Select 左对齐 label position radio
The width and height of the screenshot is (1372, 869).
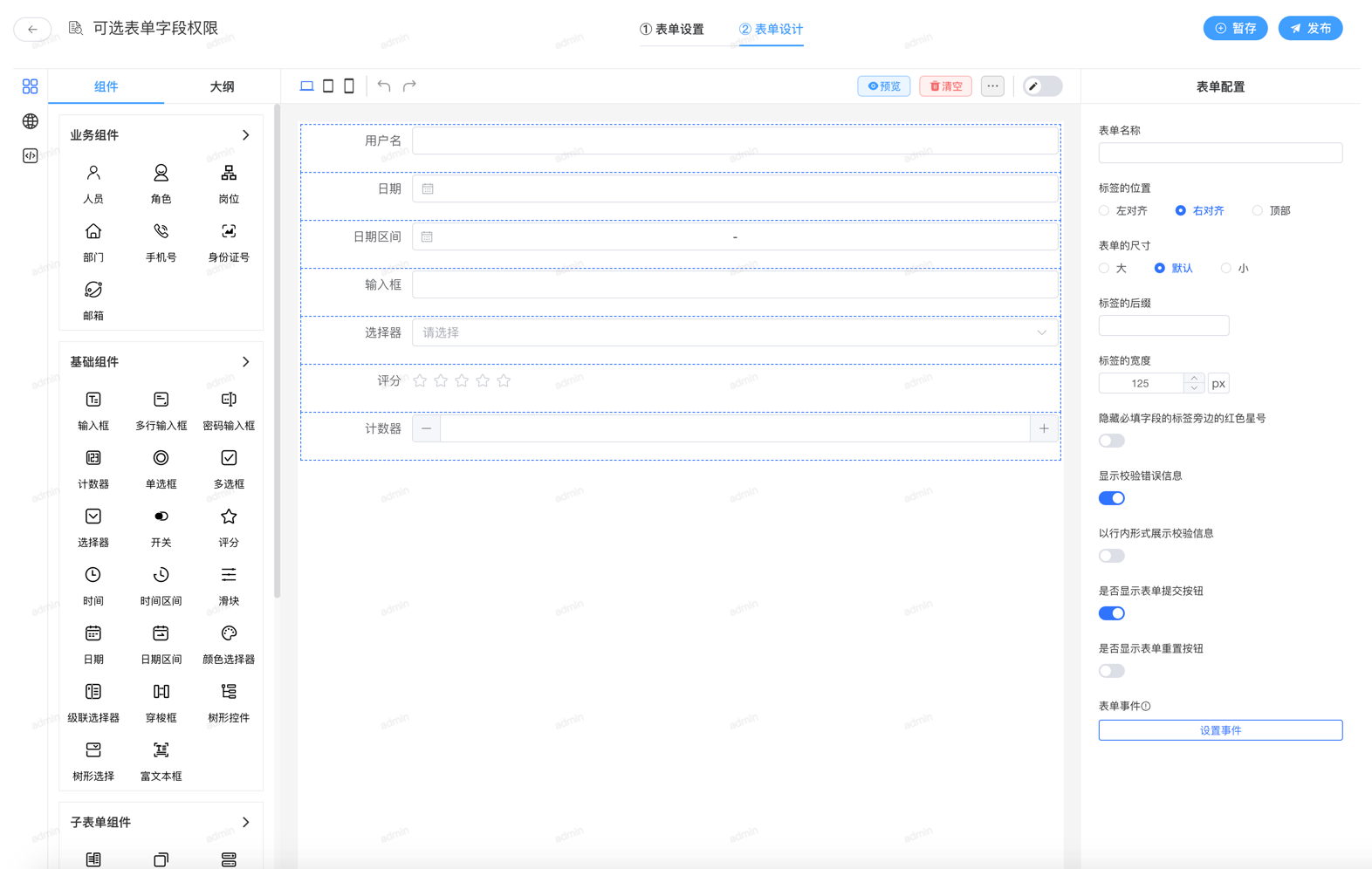(1105, 210)
